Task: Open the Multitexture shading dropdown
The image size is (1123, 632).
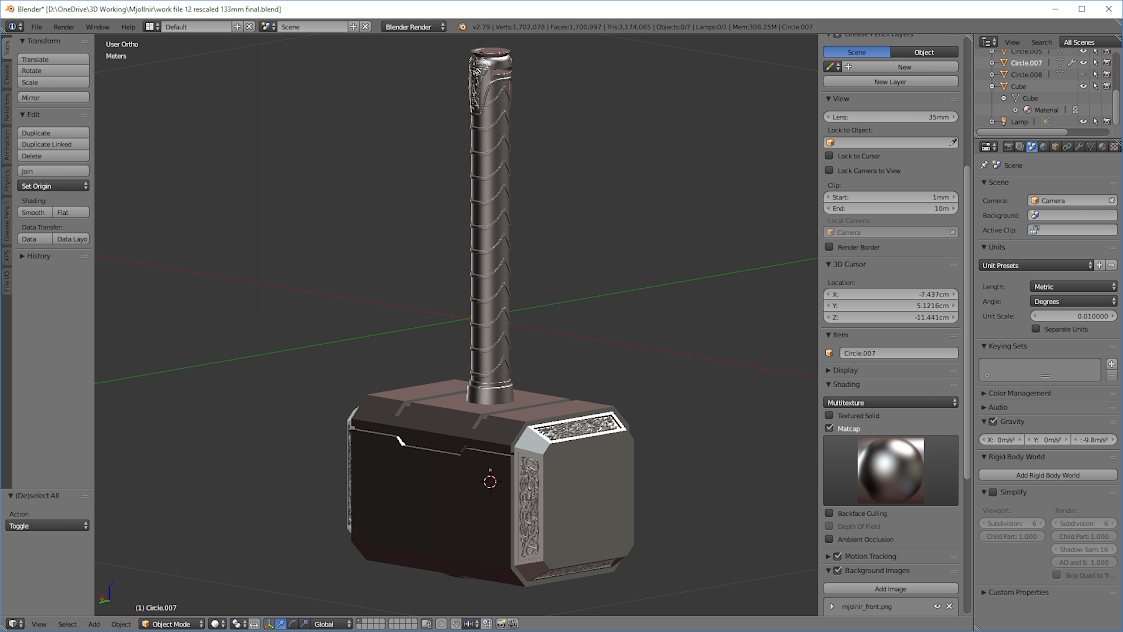Action: coord(890,403)
